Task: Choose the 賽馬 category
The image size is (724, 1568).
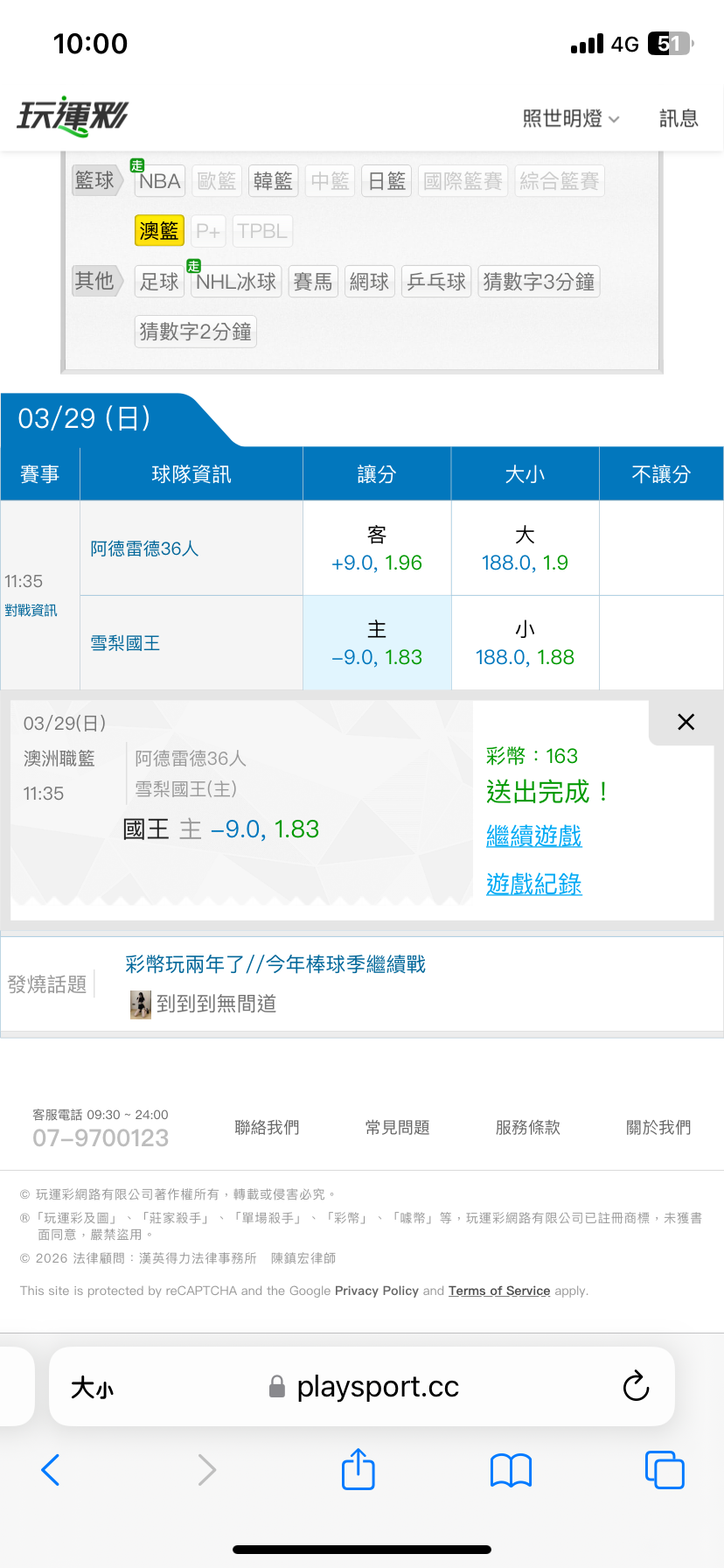Action: click(x=313, y=282)
